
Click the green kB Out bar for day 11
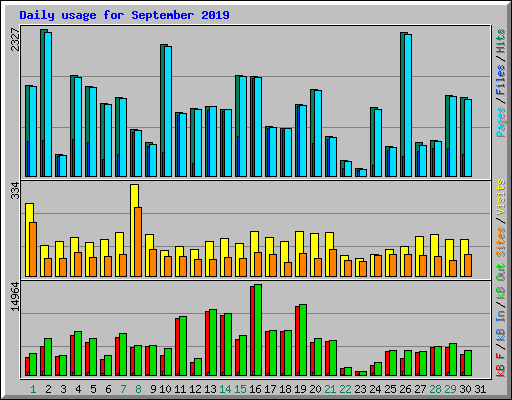click(x=183, y=346)
